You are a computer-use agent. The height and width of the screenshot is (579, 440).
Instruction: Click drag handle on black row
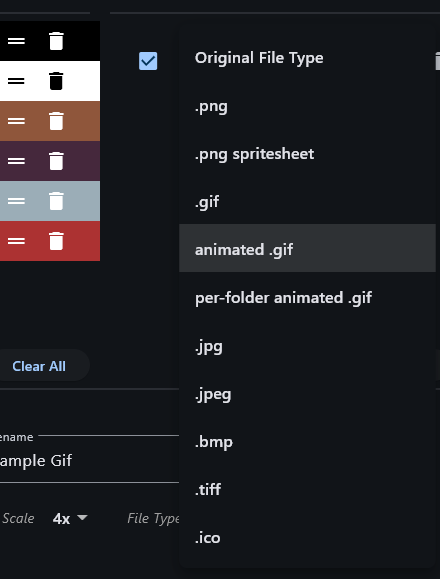pyautogui.click(x=16, y=41)
